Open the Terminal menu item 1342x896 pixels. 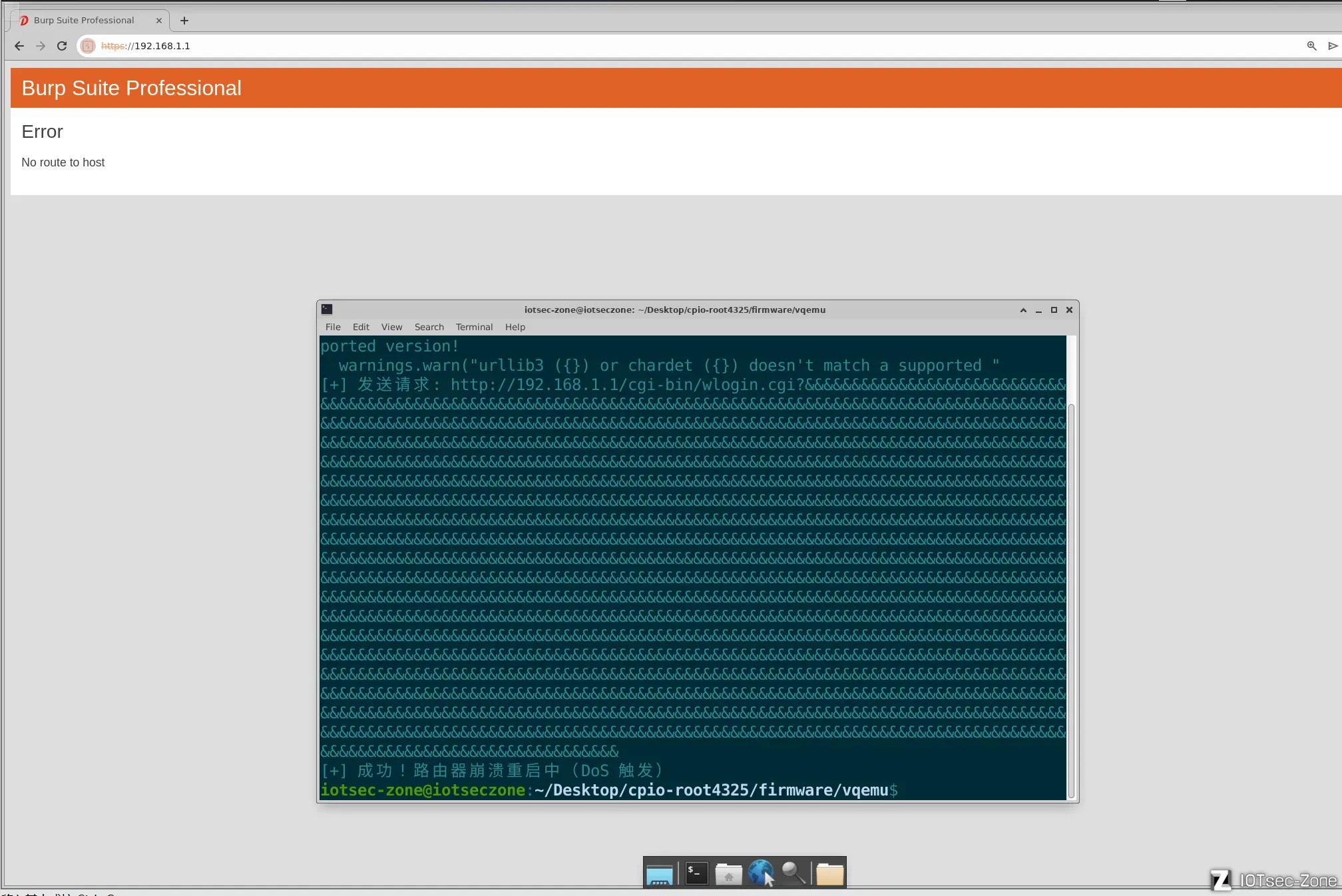tap(474, 327)
